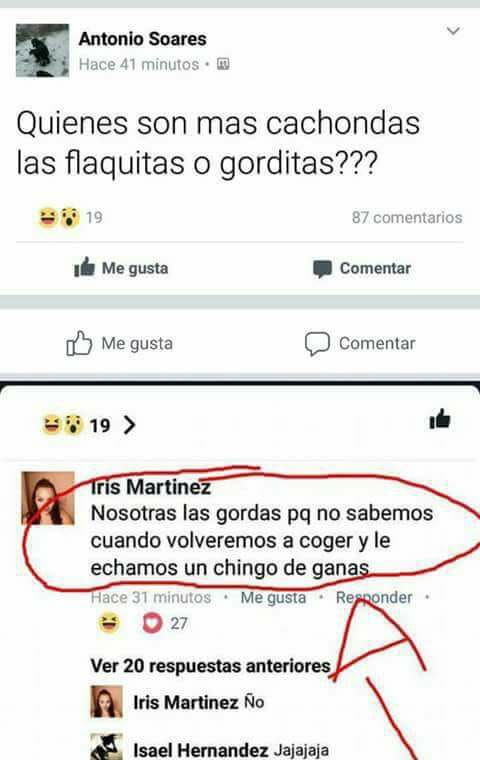Tap the filled Comentar speech bubble icon
Viewport: 480px width, 760px height.
322,269
